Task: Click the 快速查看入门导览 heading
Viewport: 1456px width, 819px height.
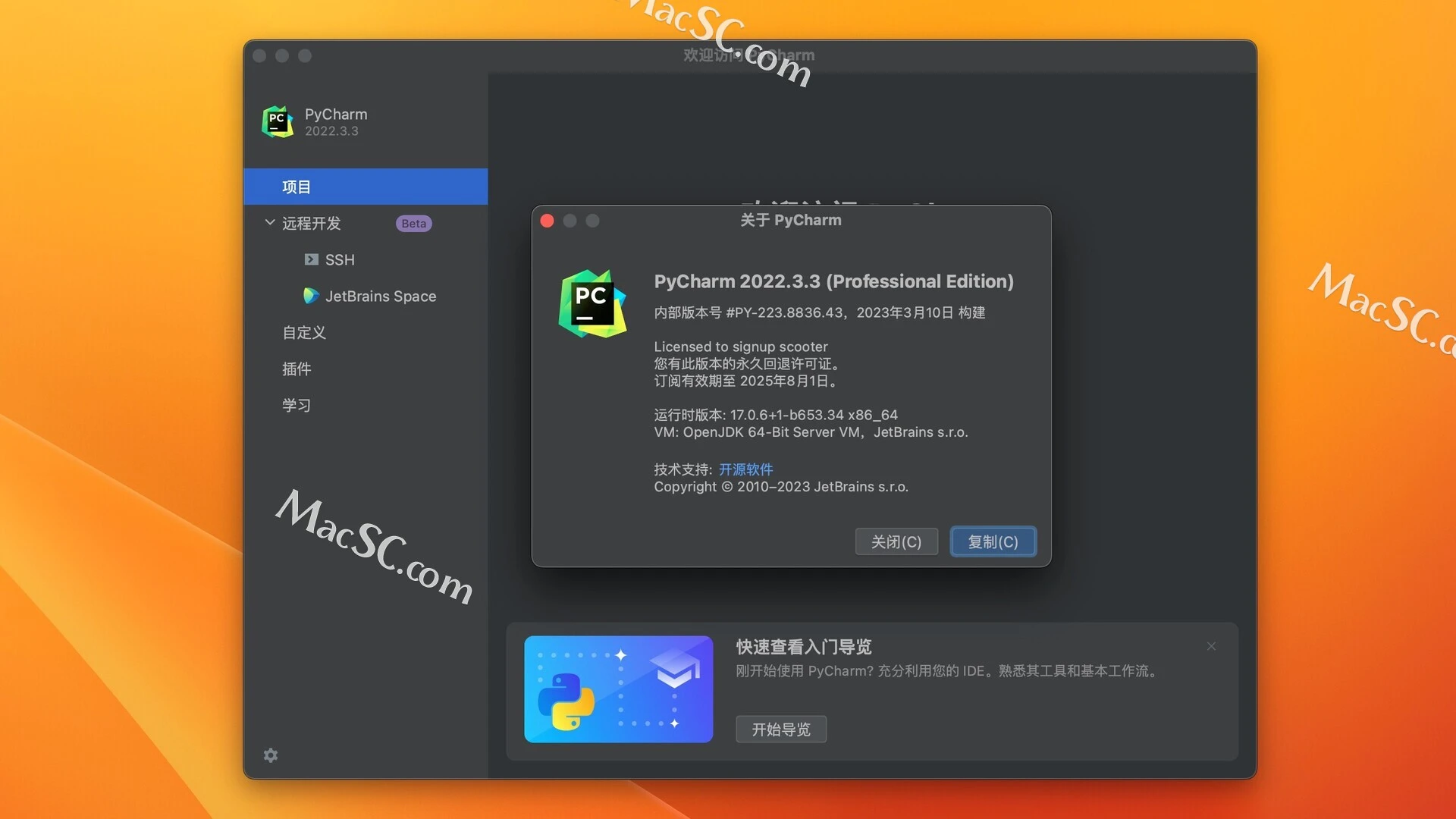Action: coord(804,647)
